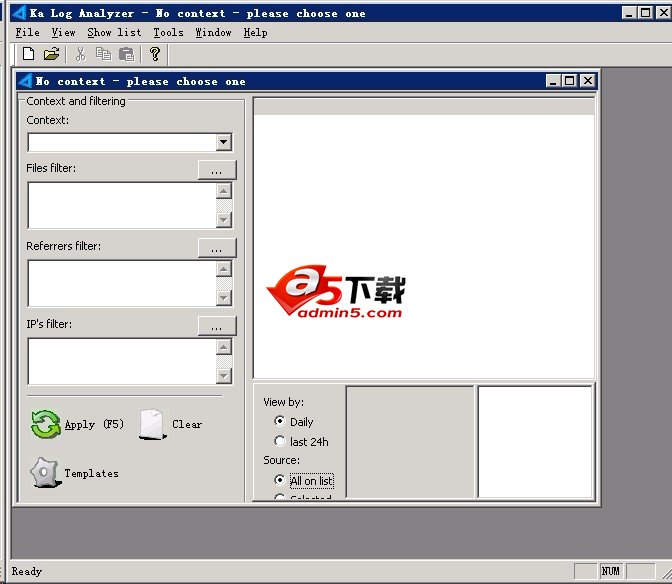Click the Ready status bar text

[x=27, y=572]
